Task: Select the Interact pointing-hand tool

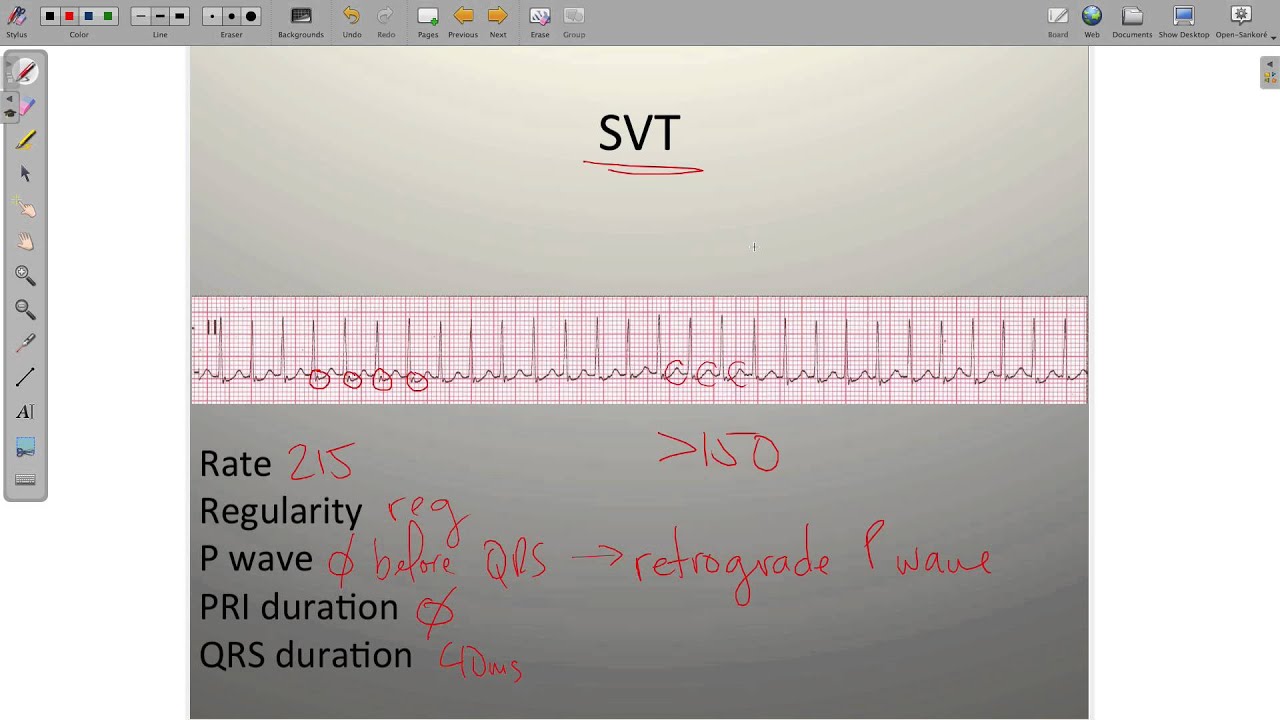Action: point(25,208)
